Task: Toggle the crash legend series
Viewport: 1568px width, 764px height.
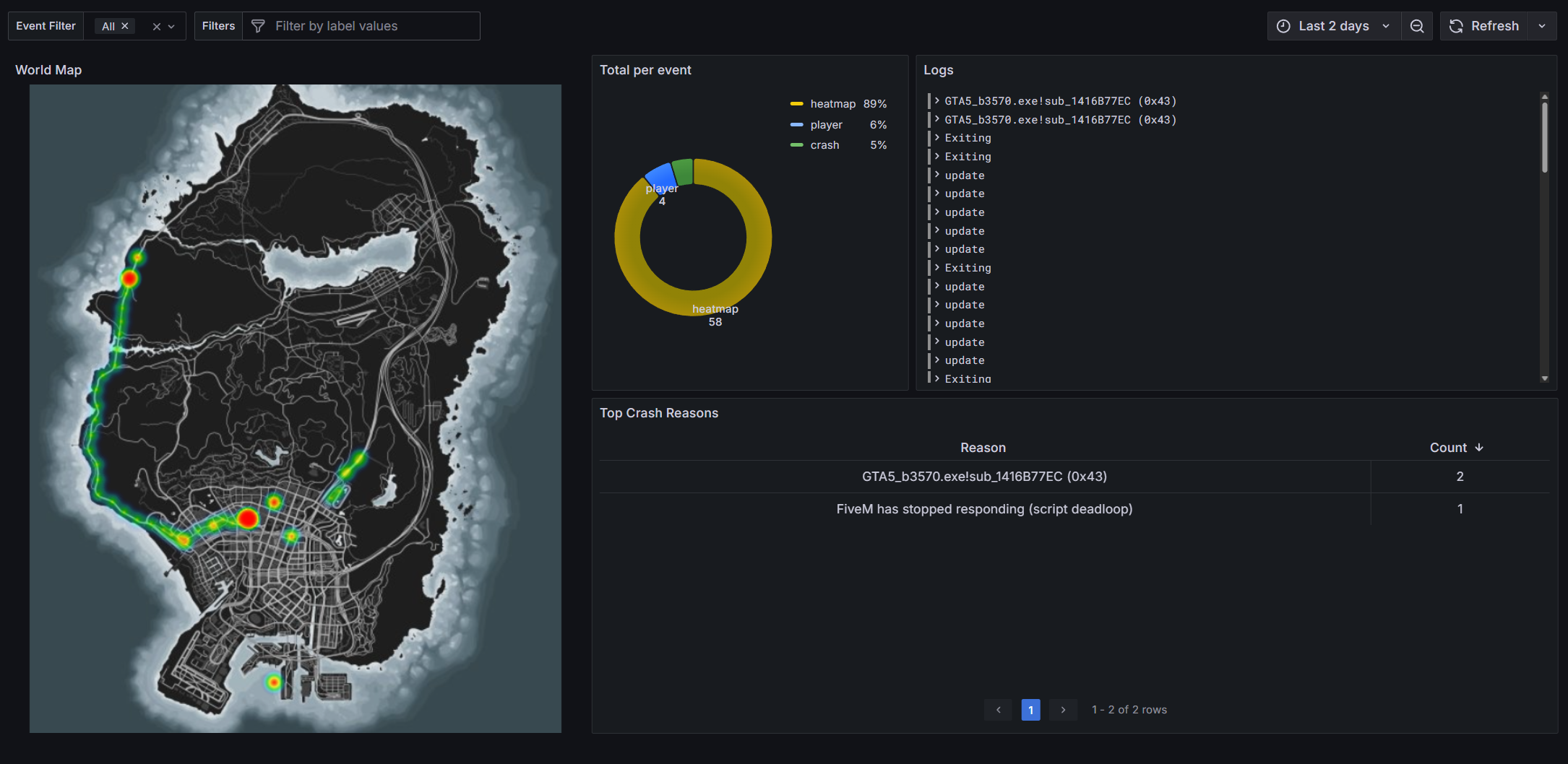Action: click(824, 145)
